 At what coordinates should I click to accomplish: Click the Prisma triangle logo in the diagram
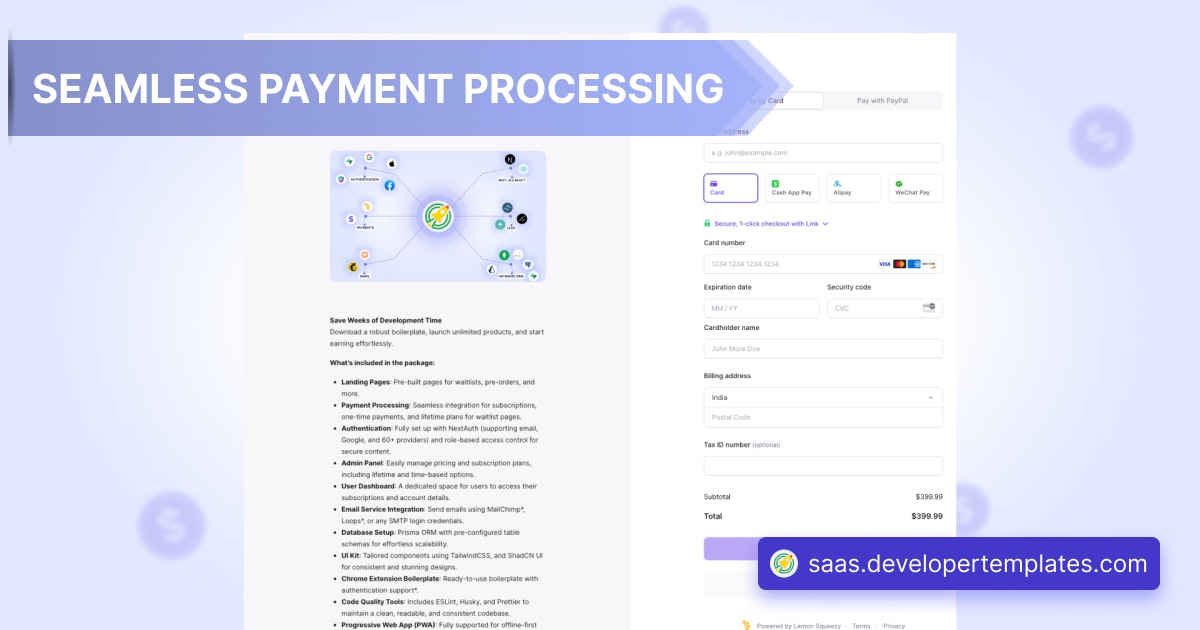coord(492,270)
